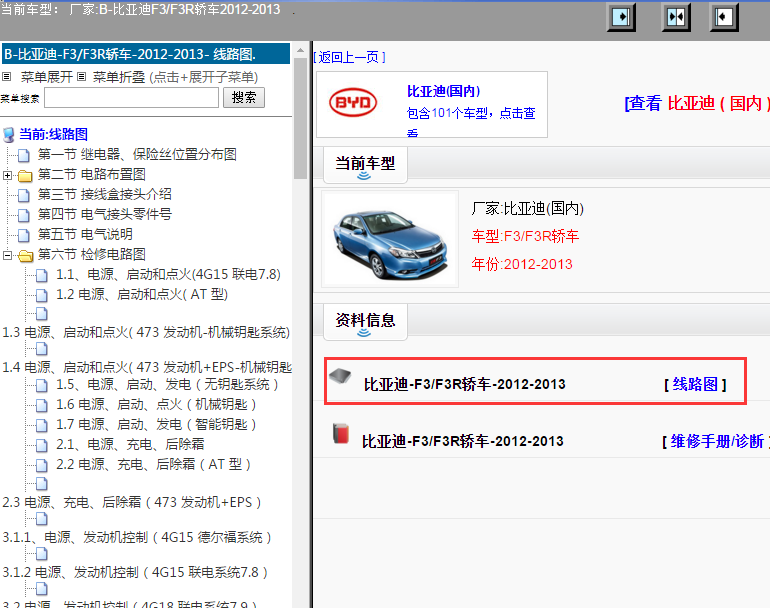This screenshot has height=608, width=770.
Task: Open 3.1.1、电源、发动机控制（4G15 德尔福系统）
Action: pyautogui.click(x=137, y=537)
